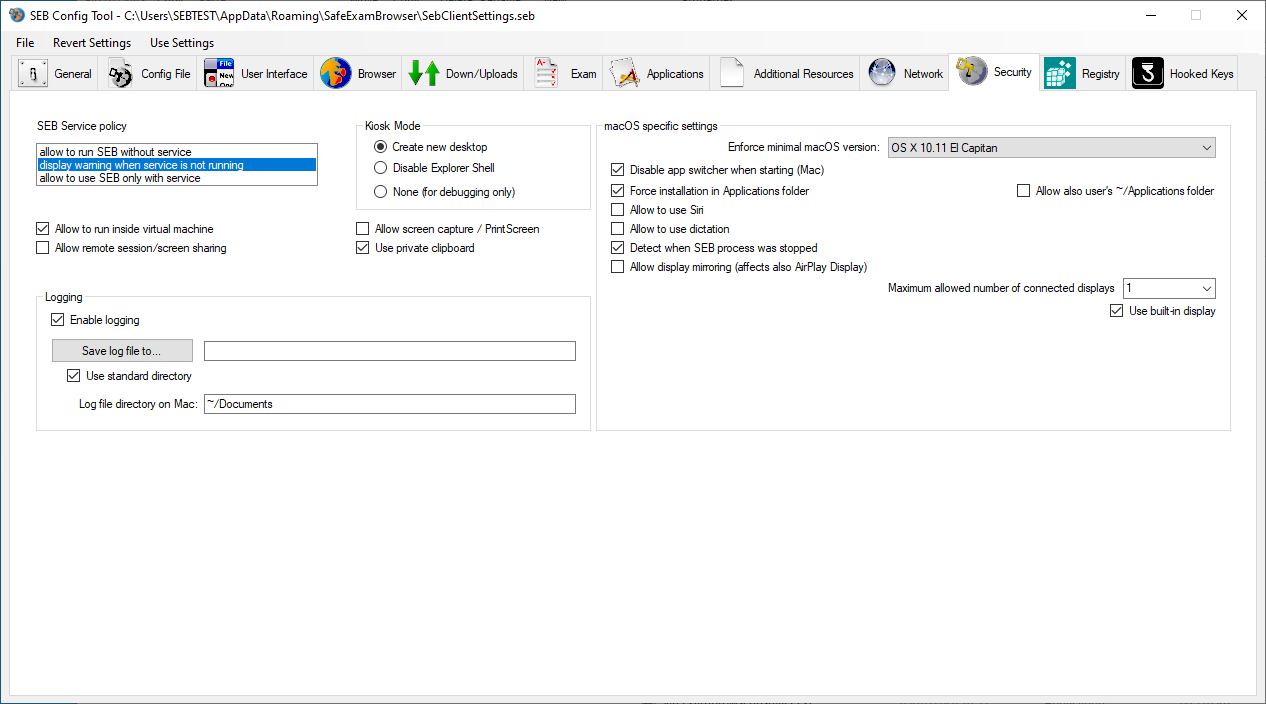Switch to the Exam tab label
Screen dimensions: 1266x704
584,74
